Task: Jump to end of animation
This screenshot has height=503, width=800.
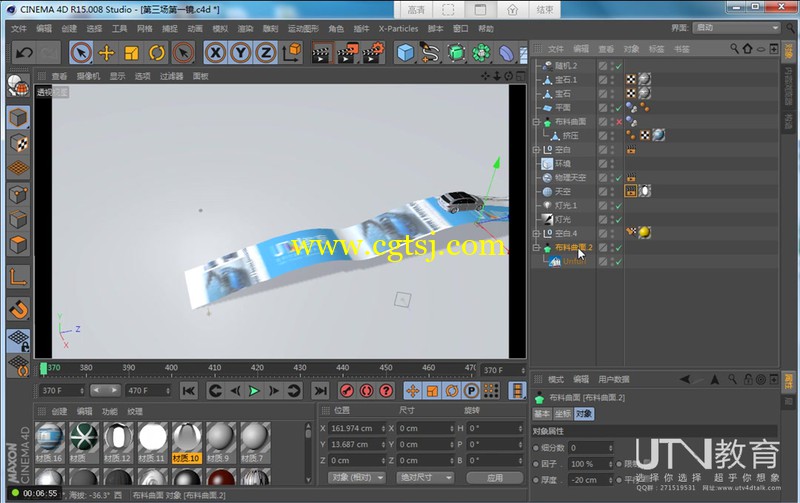Action: click(320, 391)
